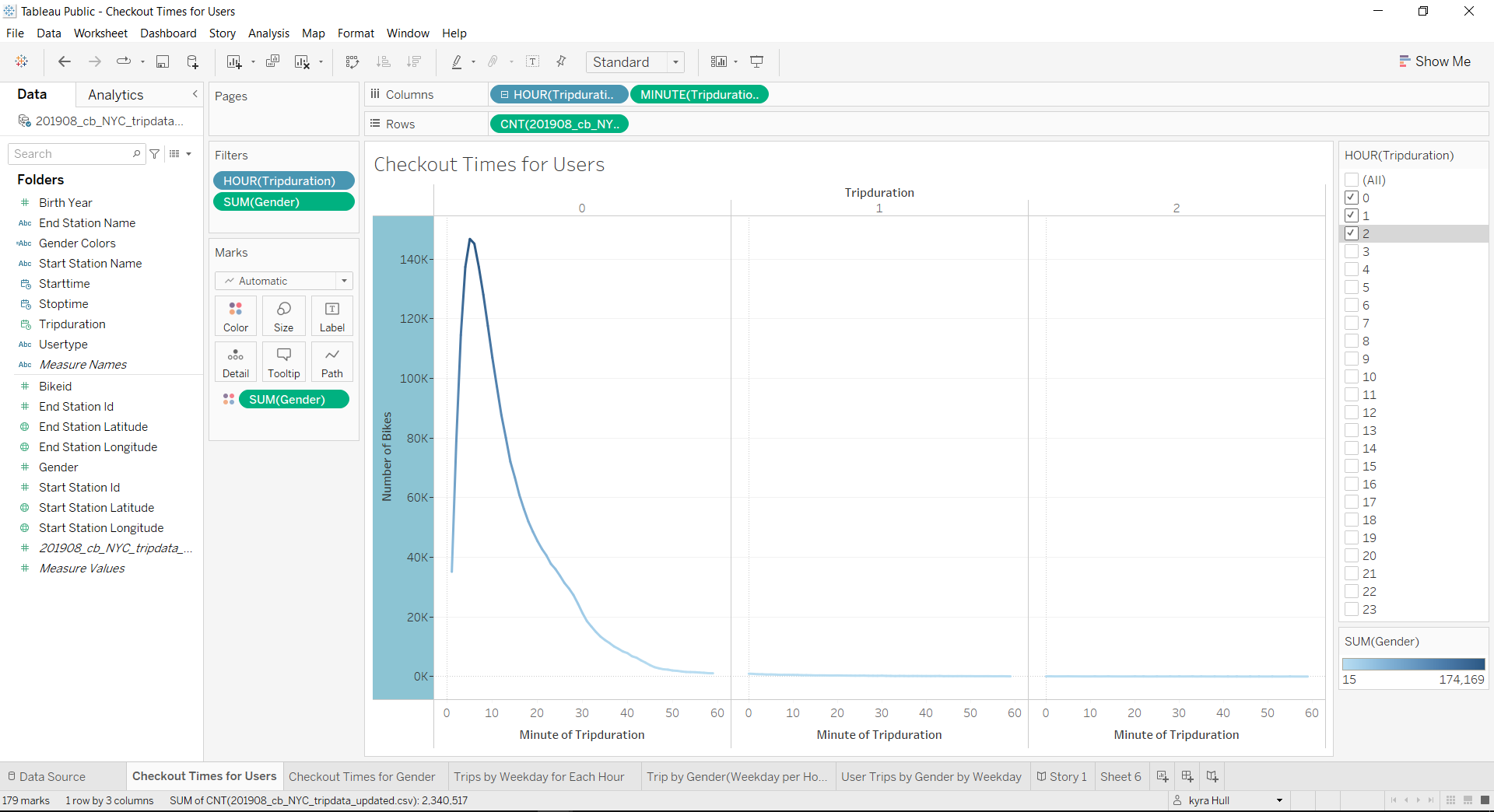The width and height of the screenshot is (1494, 812).
Task: Expand the Automatic mark type dropdown
Action: tap(343, 281)
